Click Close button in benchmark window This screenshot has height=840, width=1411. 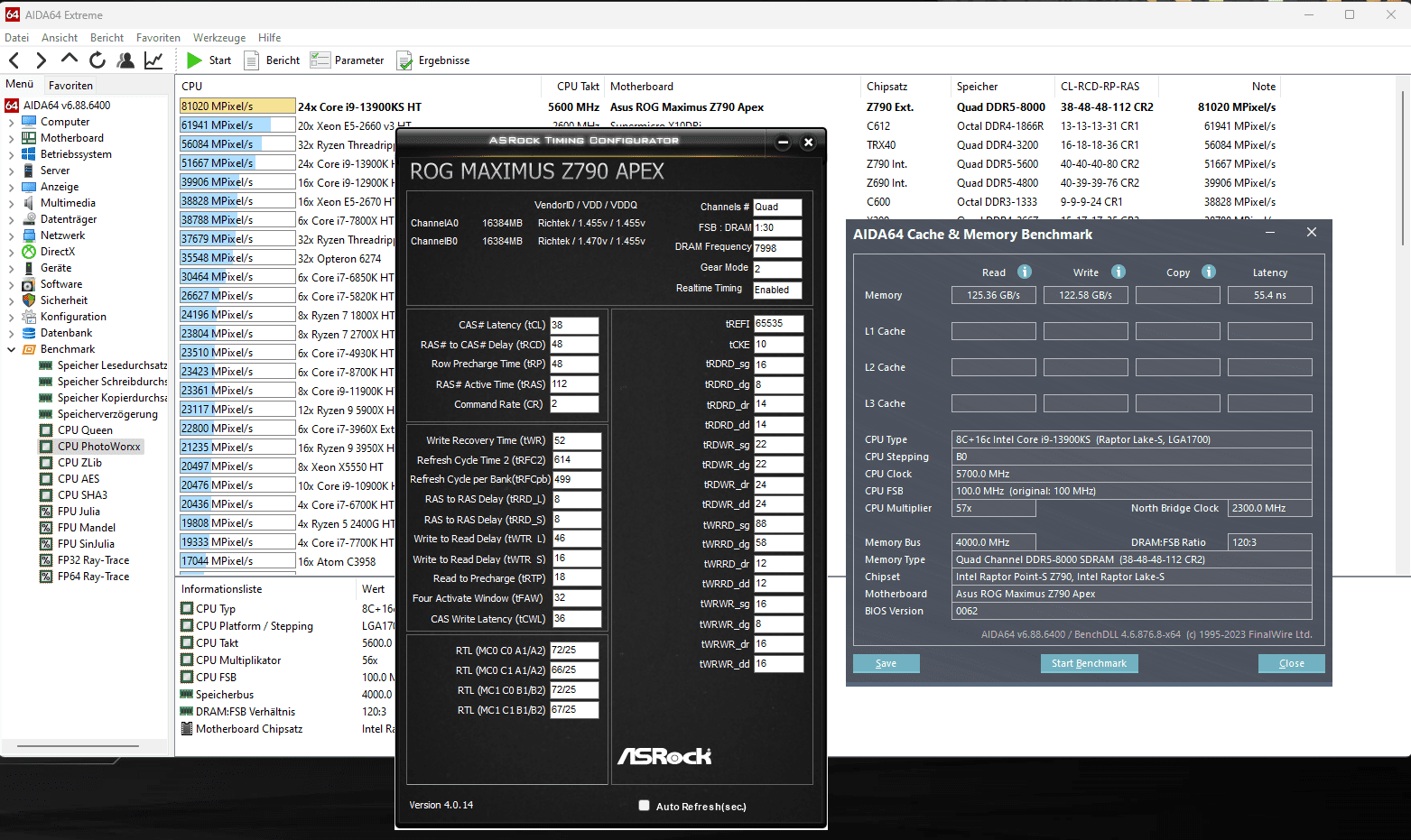1291,663
